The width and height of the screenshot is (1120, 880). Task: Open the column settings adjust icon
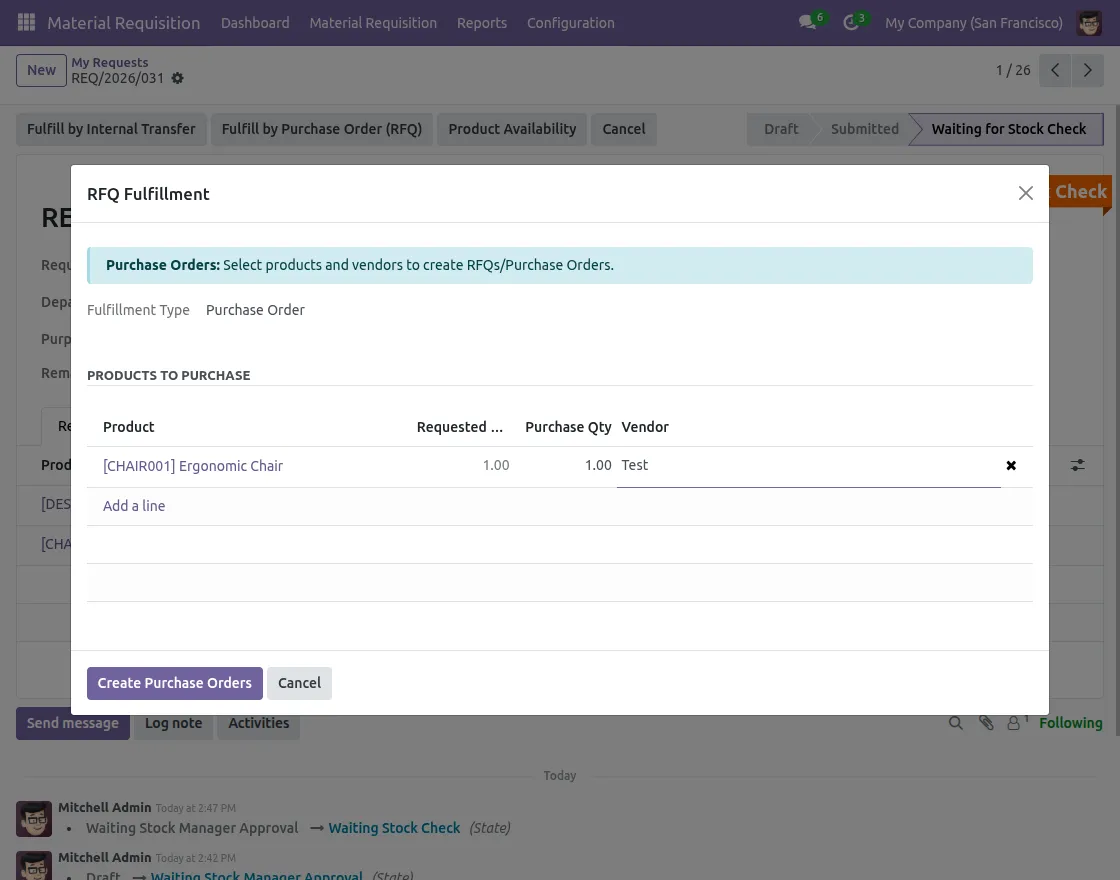1078,465
